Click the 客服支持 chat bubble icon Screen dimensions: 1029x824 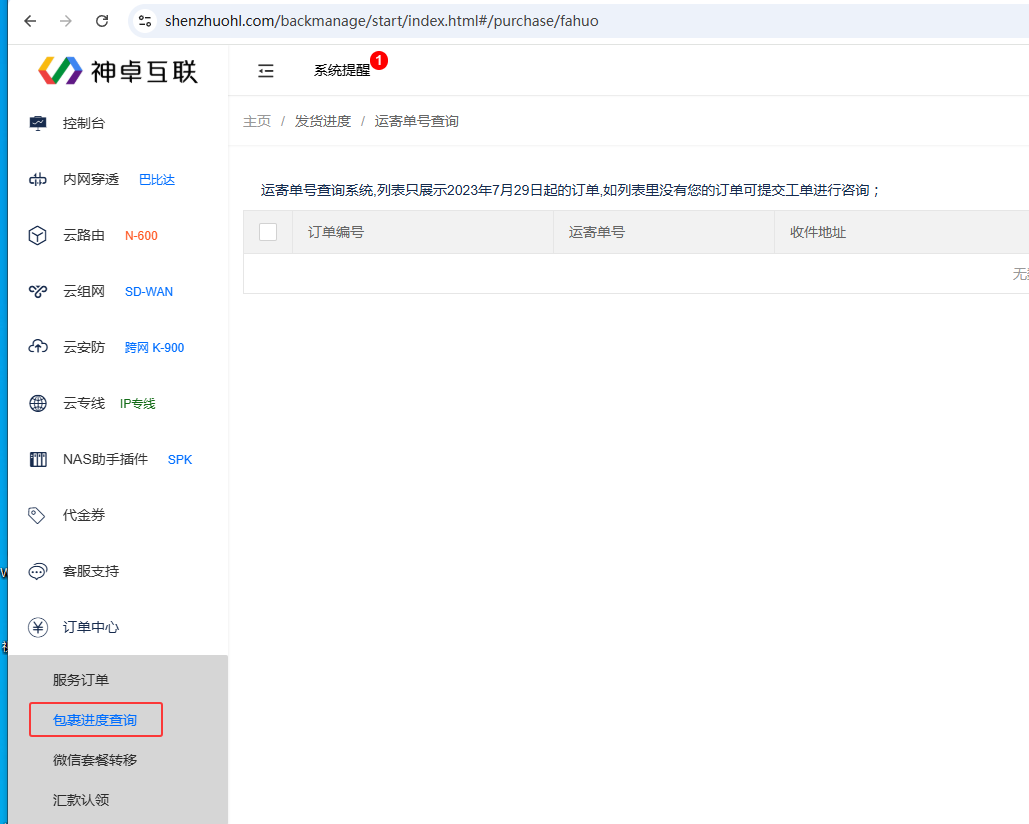point(38,572)
